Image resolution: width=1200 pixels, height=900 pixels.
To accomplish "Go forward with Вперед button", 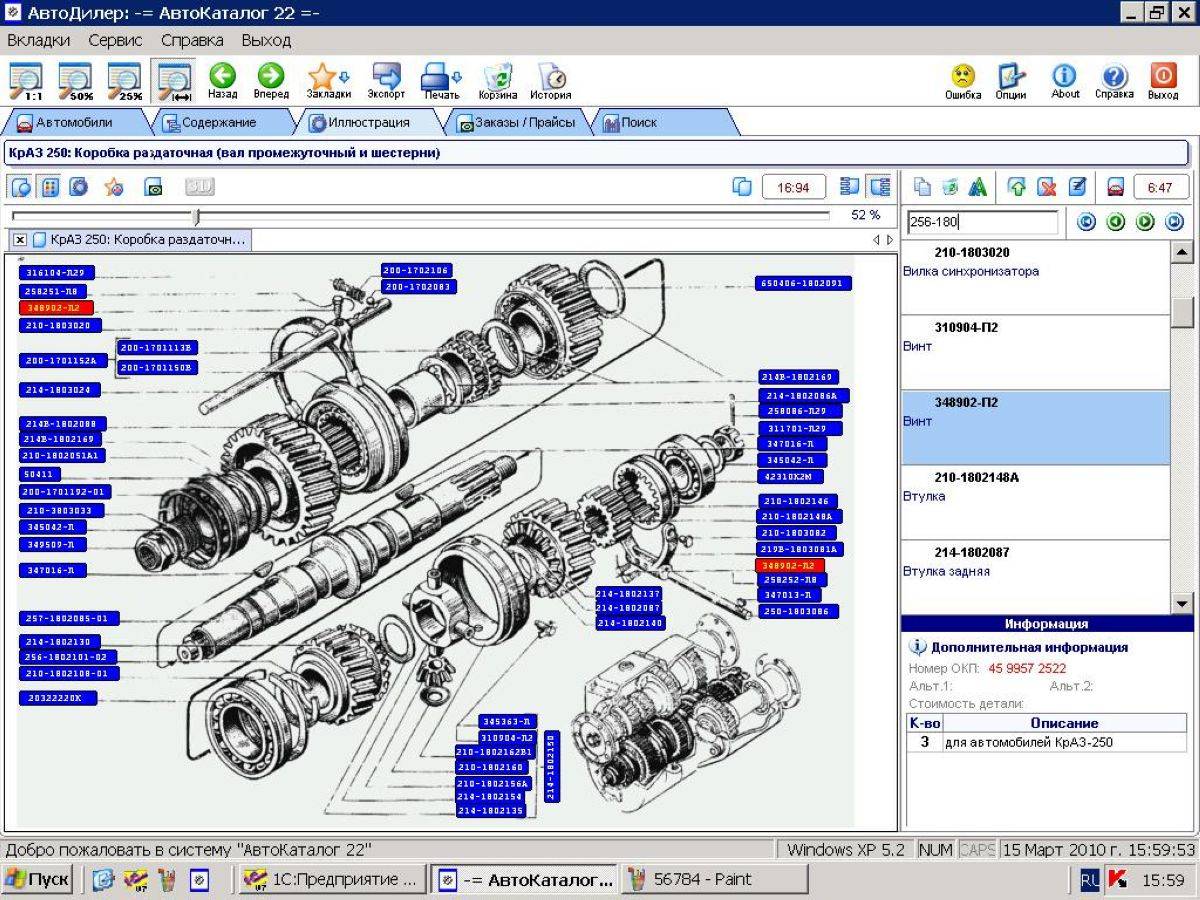I will [271, 81].
